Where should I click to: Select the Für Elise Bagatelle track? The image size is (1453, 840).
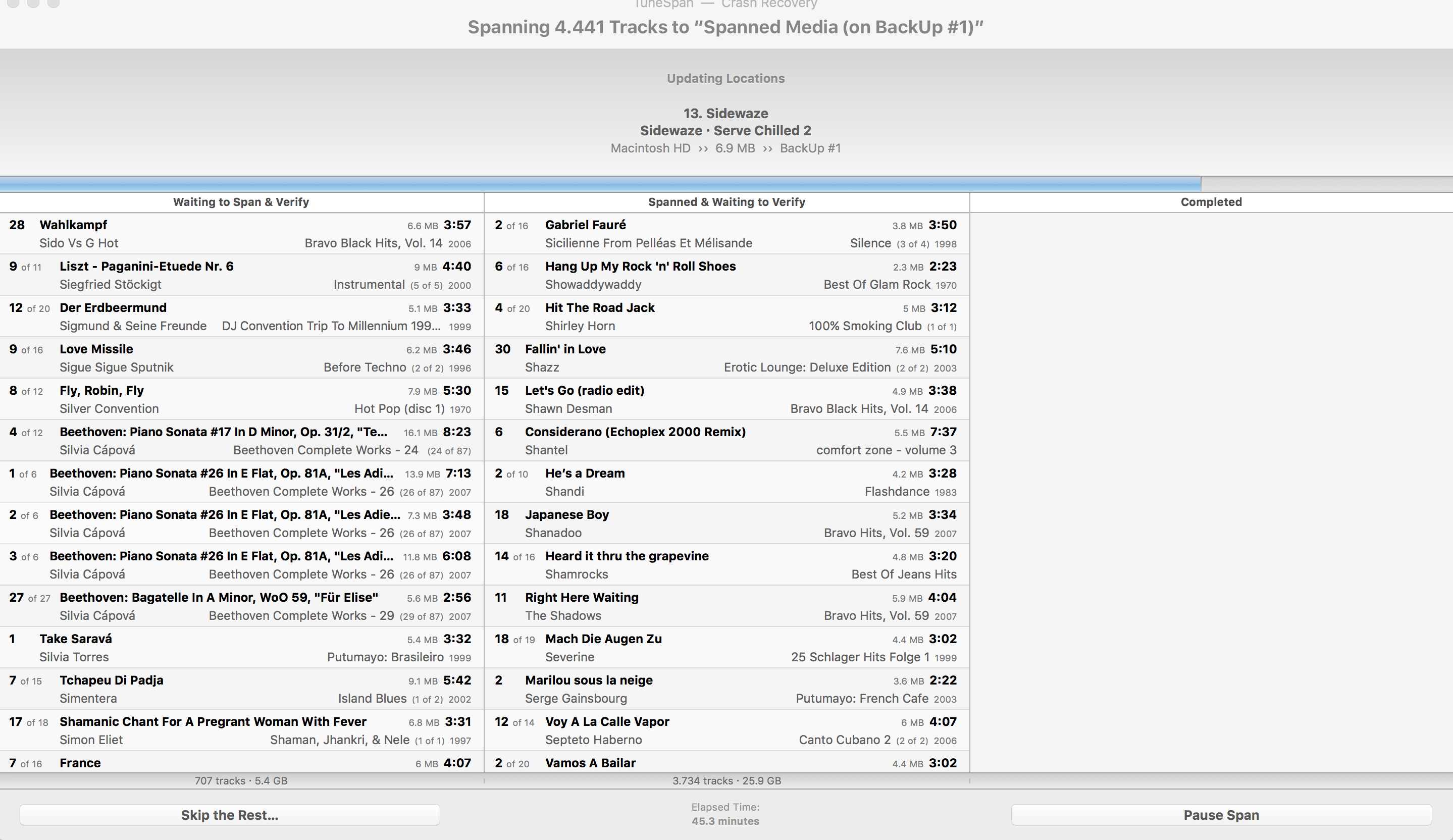coord(241,606)
